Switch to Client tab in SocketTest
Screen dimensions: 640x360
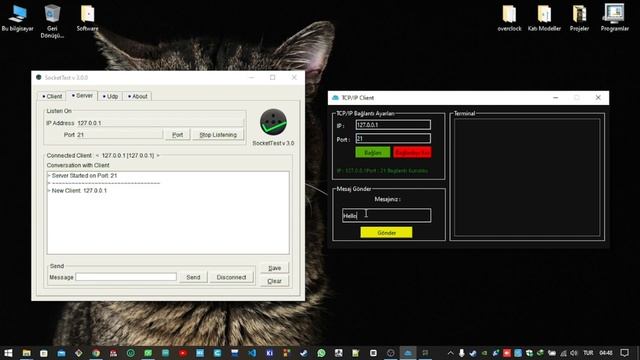point(52,96)
